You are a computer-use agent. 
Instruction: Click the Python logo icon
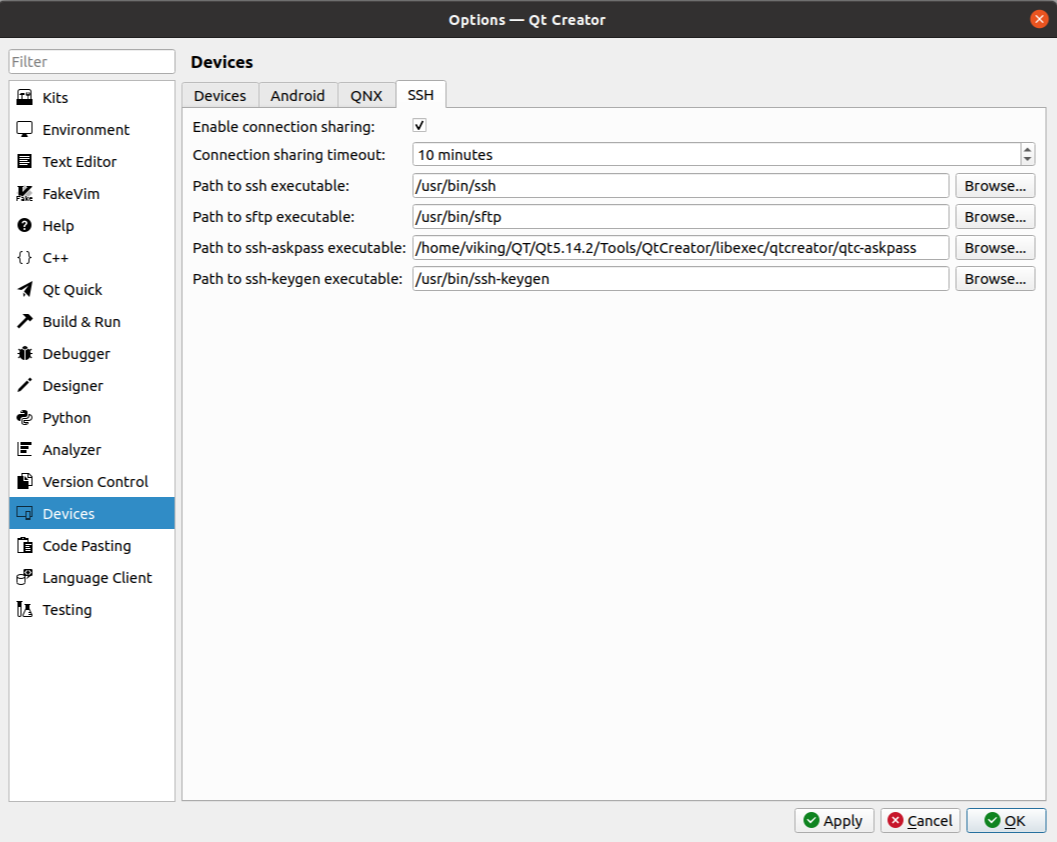(x=24, y=417)
